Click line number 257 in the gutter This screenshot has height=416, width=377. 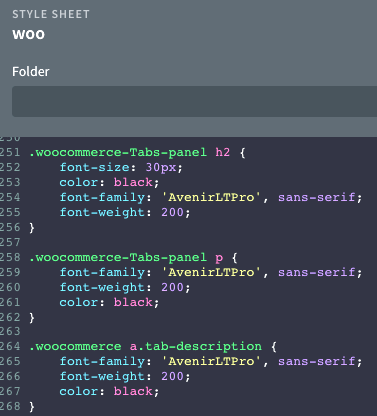click(10, 242)
